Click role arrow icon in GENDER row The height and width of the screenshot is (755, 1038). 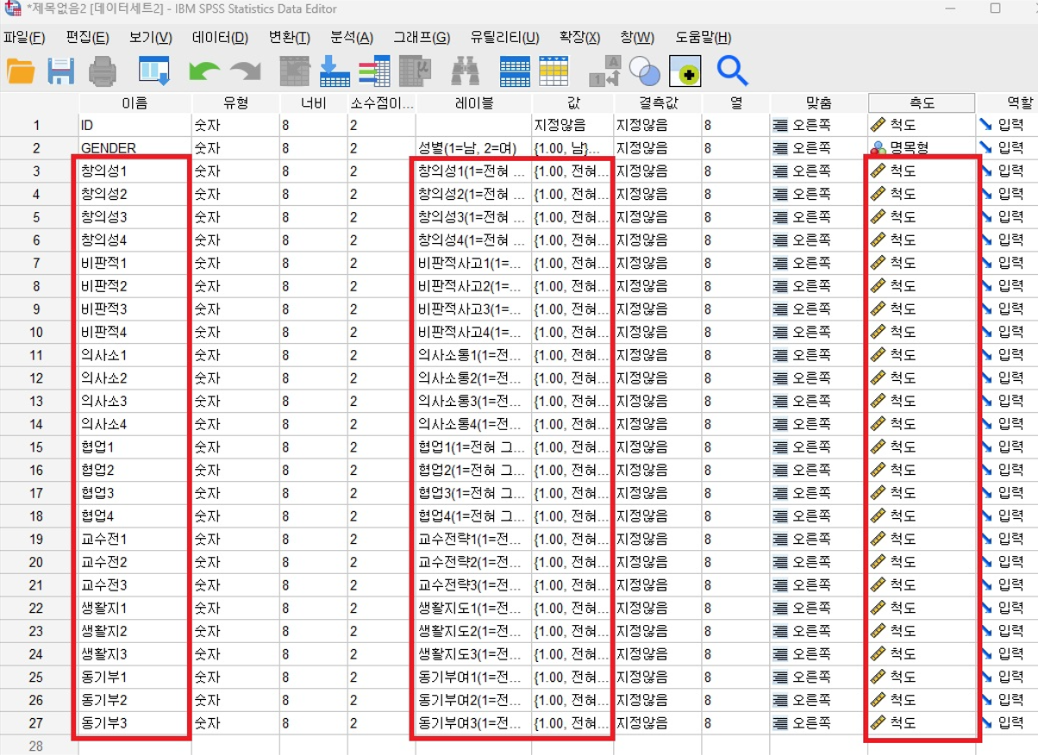[x=986, y=148]
